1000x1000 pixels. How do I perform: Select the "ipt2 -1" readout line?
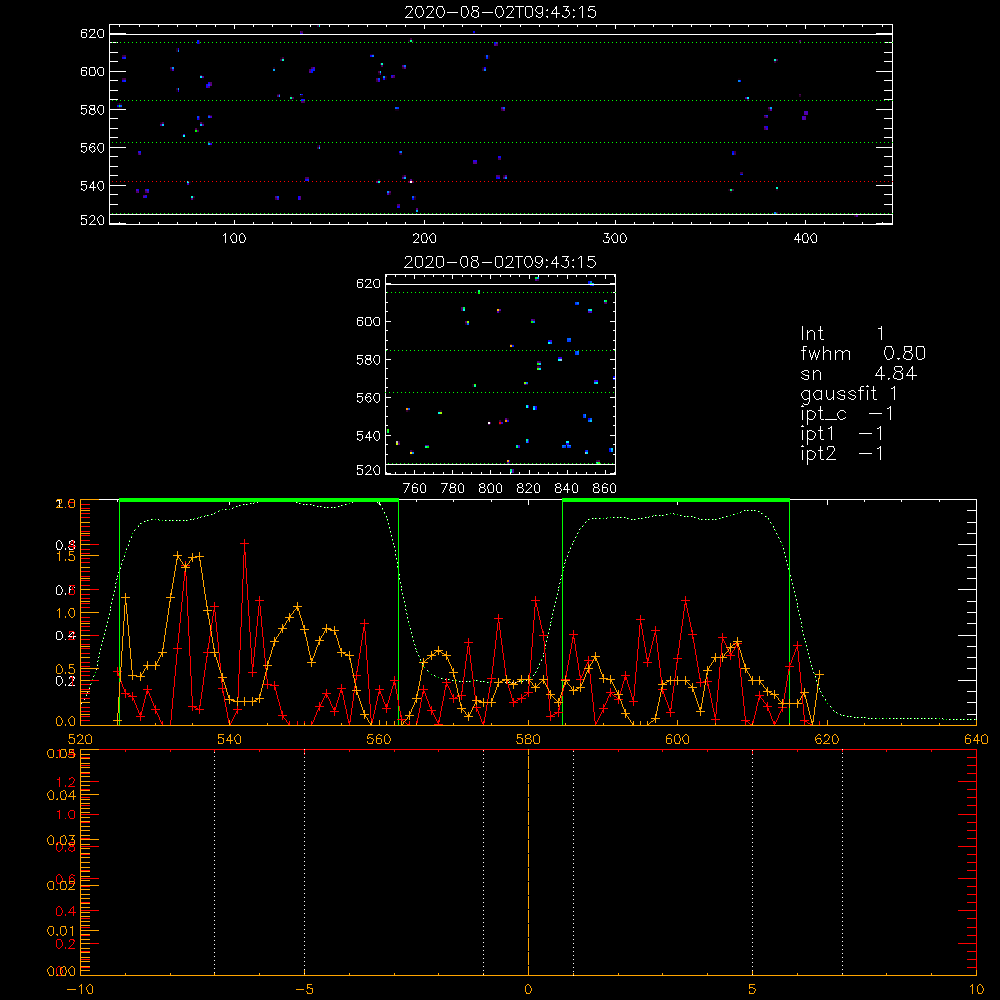[x=842, y=454]
